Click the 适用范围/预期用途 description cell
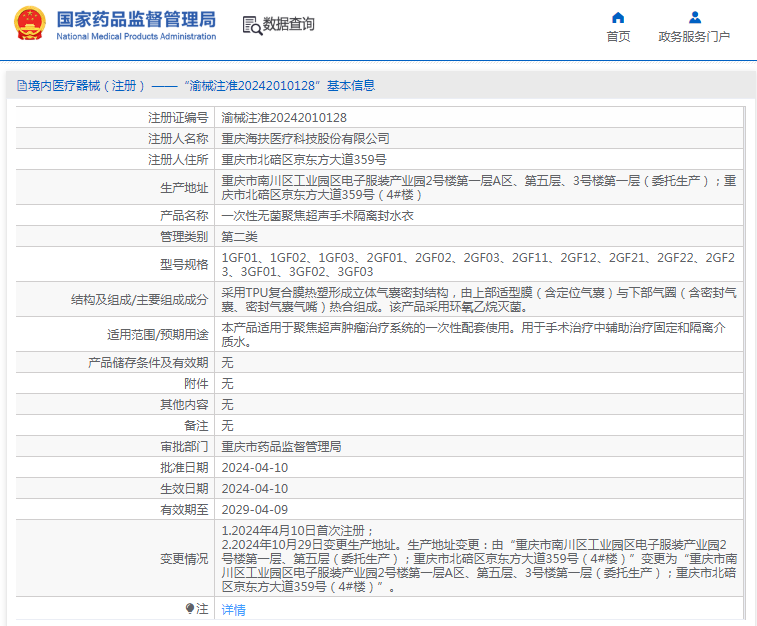 click(478, 334)
